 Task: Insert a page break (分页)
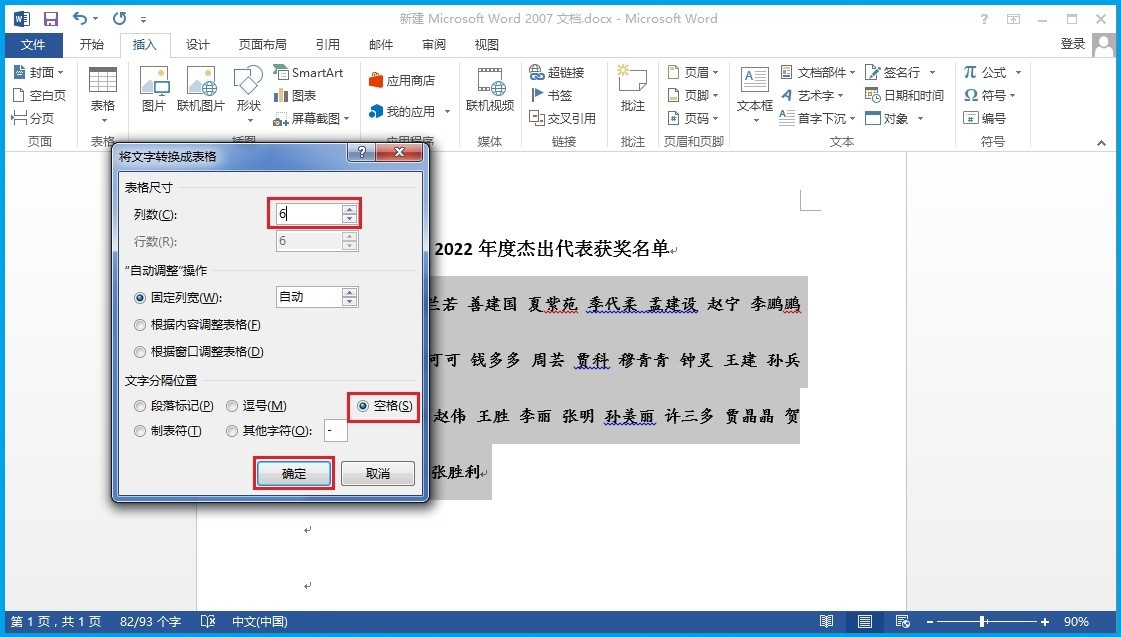[33, 118]
